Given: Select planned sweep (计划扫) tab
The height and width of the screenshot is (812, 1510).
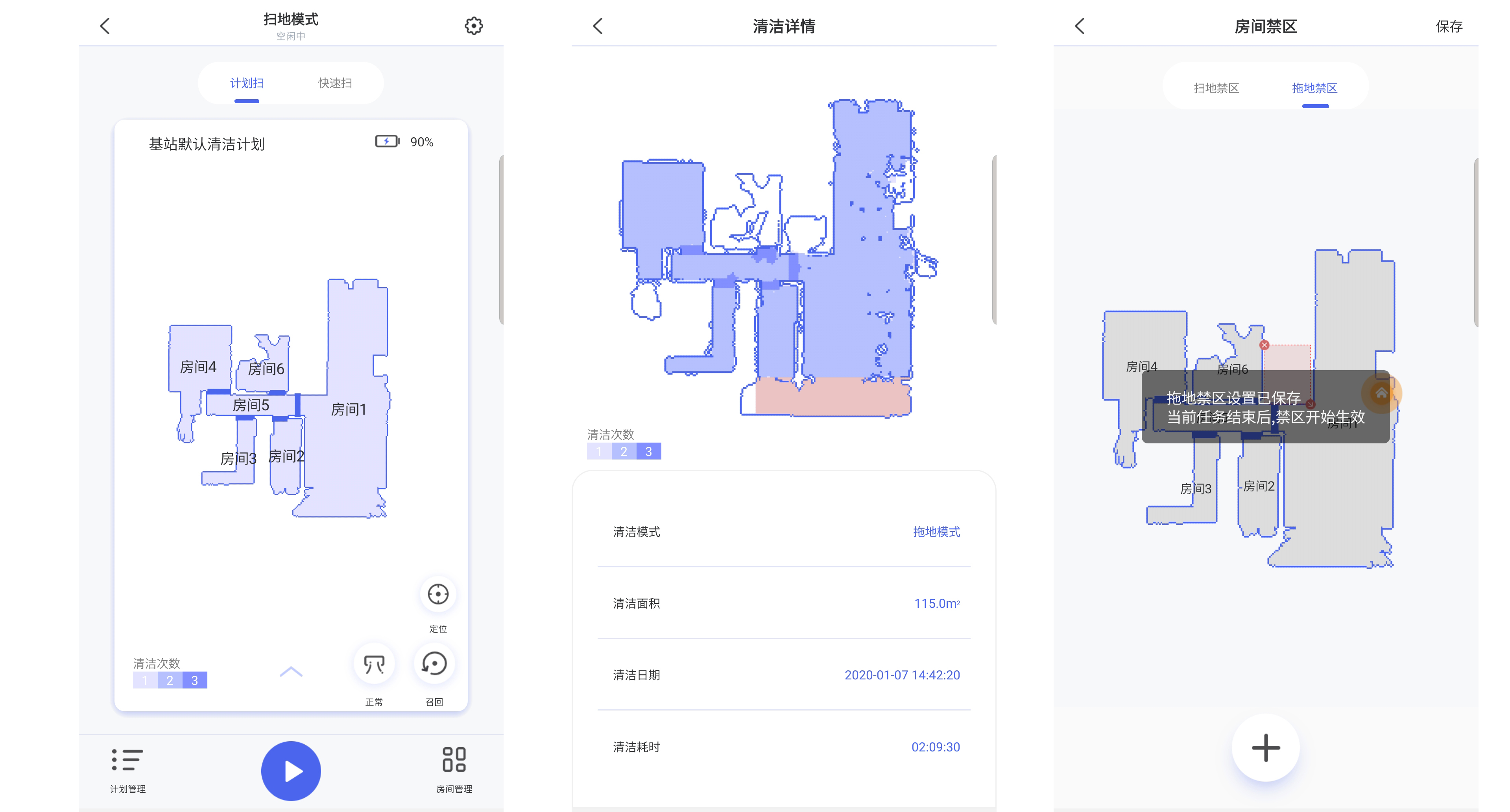Looking at the screenshot, I should (247, 83).
